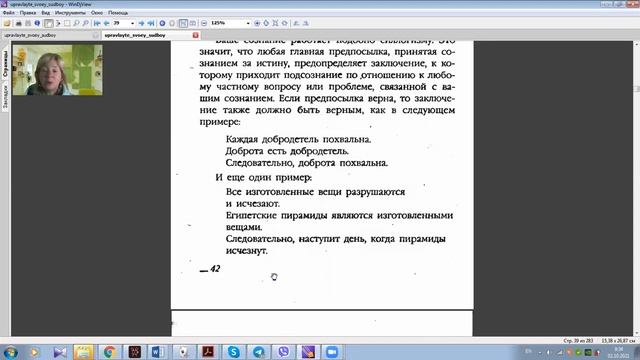Click the system clock in the tray
The height and width of the screenshot is (360, 640).
tap(618, 352)
